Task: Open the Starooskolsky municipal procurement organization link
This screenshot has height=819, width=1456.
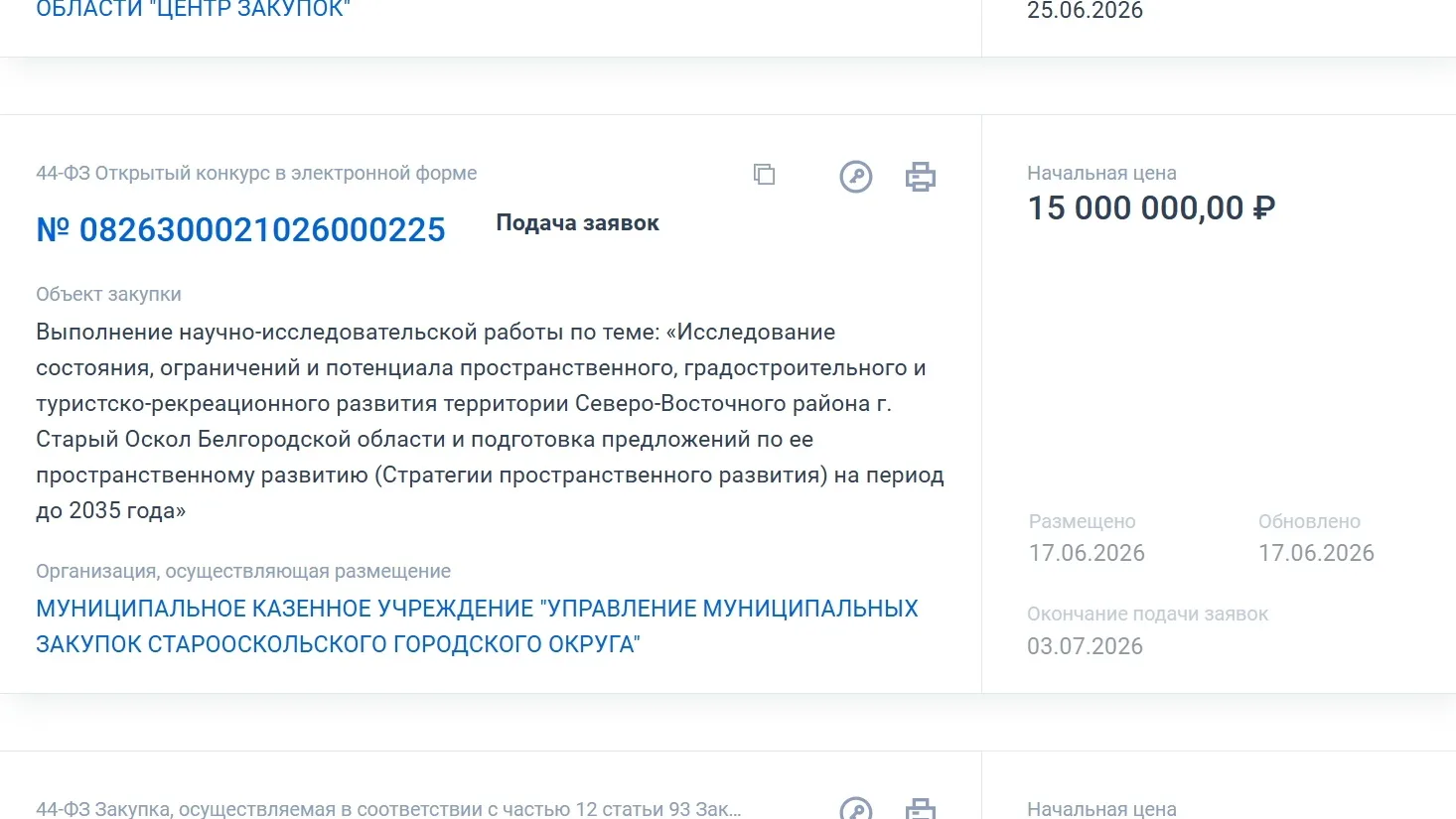Action: (x=477, y=625)
